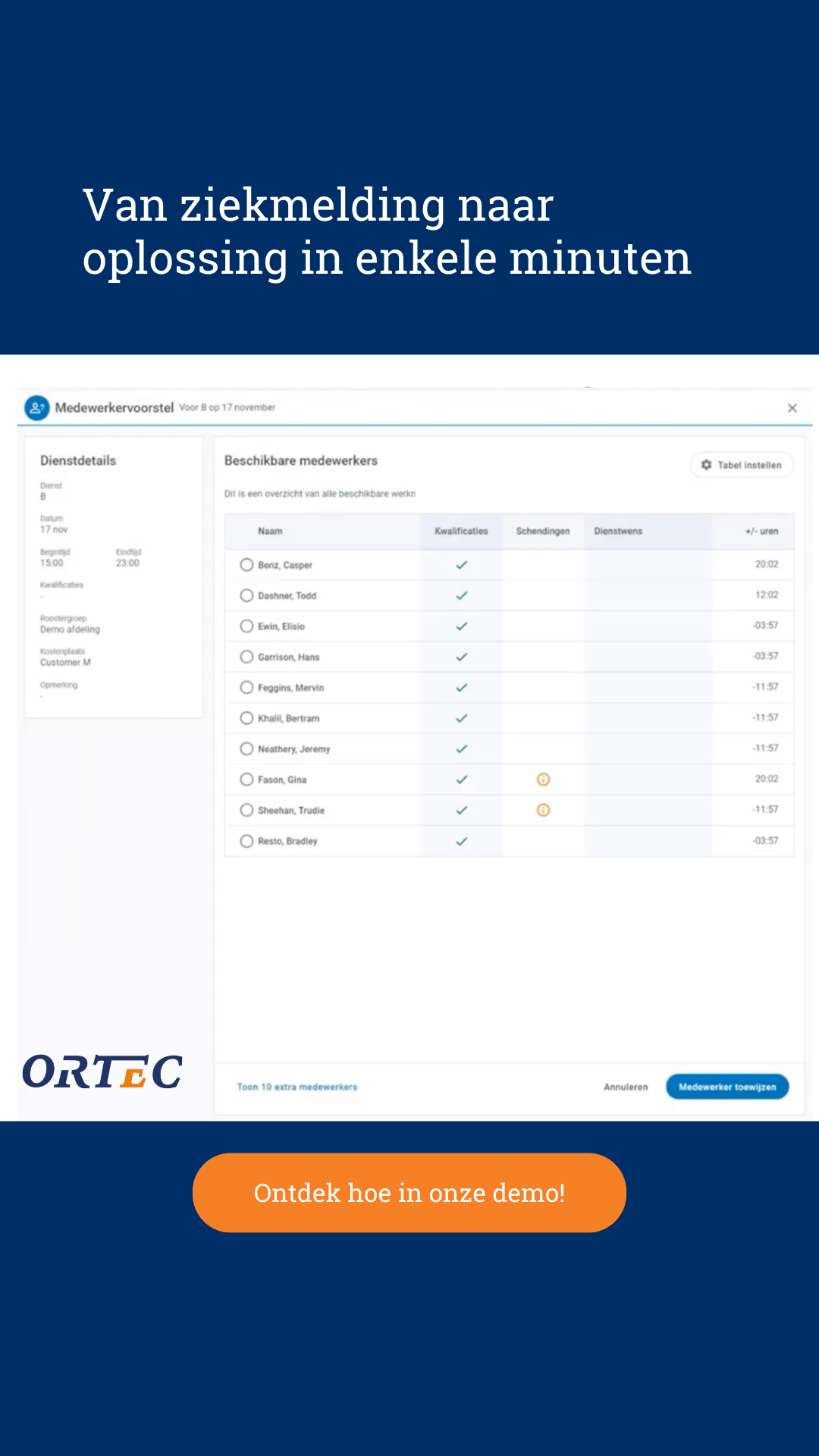Click the Medewerkervoorstel user icon
The width and height of the screenshot is (819, 1456).
click(x=37, y=408)
